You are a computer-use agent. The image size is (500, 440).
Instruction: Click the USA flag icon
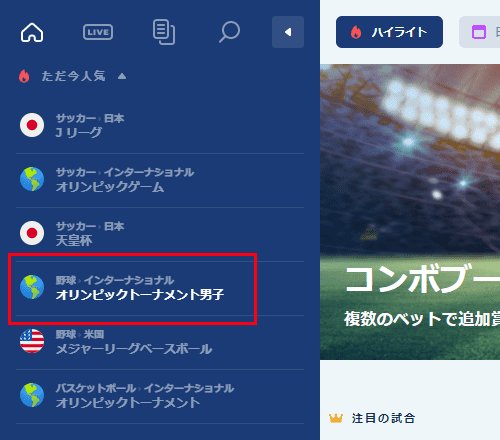[x=32, y=341]
